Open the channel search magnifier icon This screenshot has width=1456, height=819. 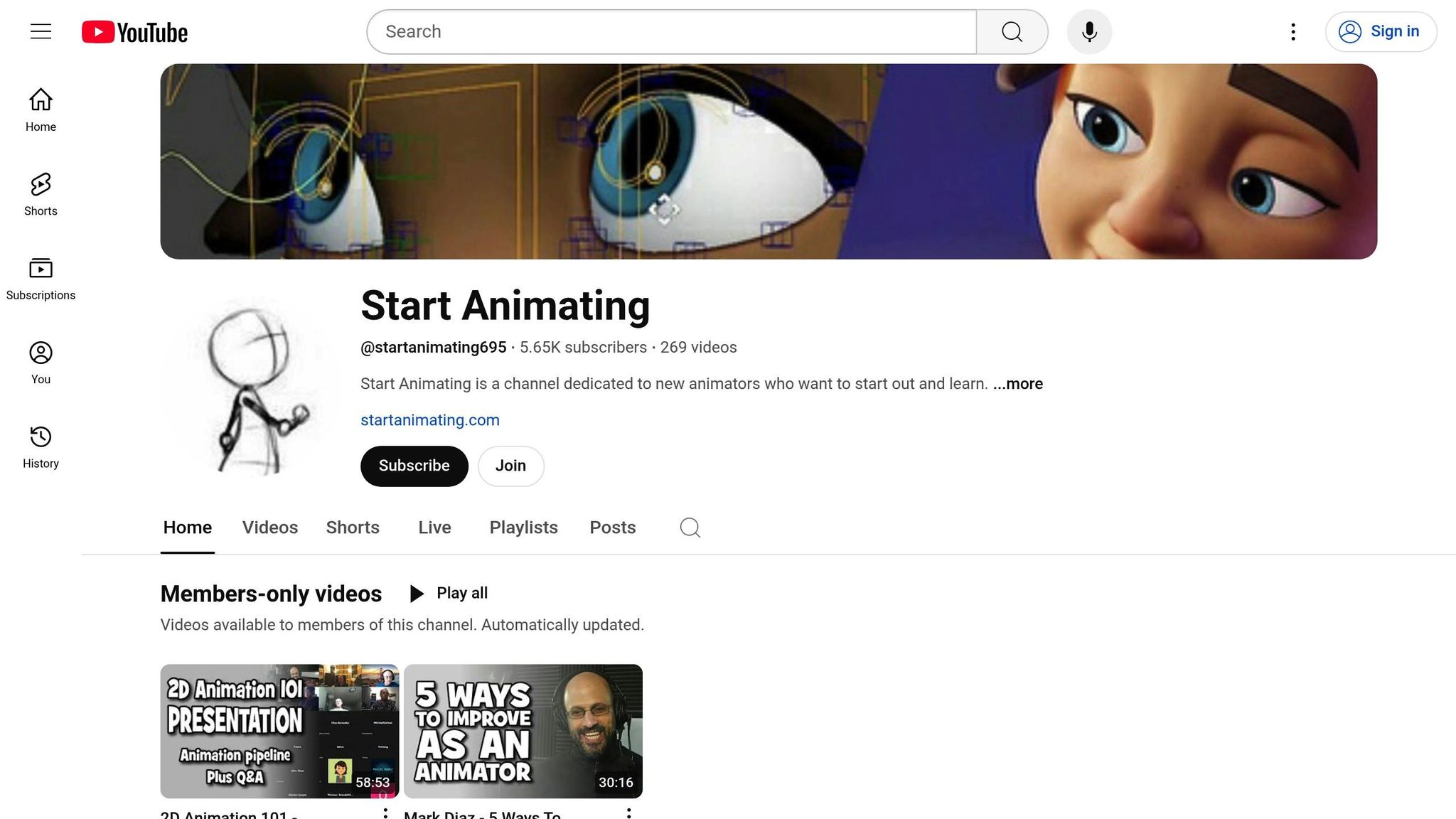point(688,528)
